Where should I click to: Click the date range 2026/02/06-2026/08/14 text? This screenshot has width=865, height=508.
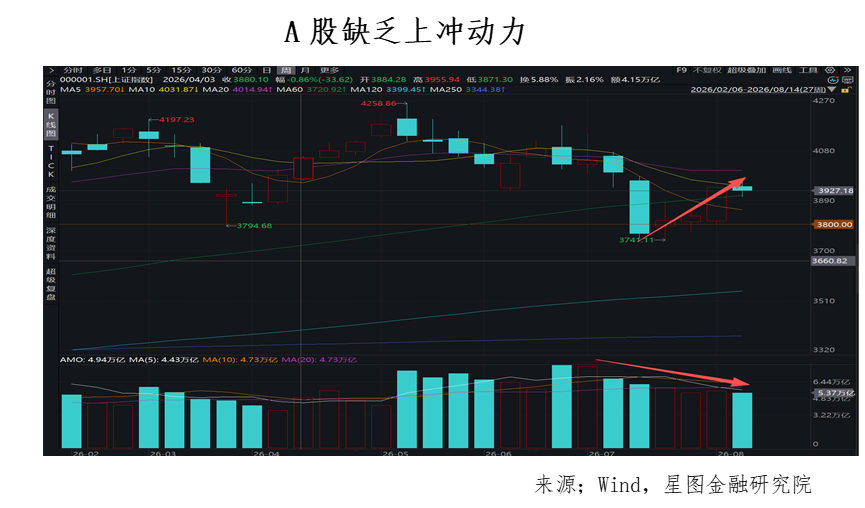click(758, 89)
